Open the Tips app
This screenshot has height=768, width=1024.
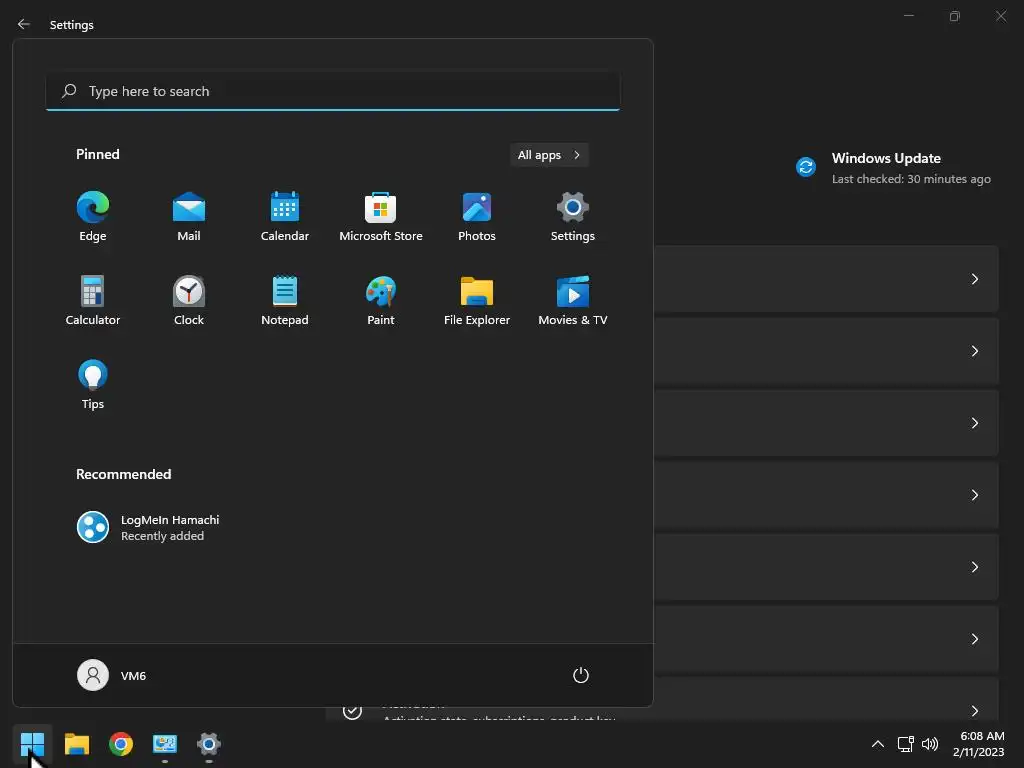click(x=93, y=385)
